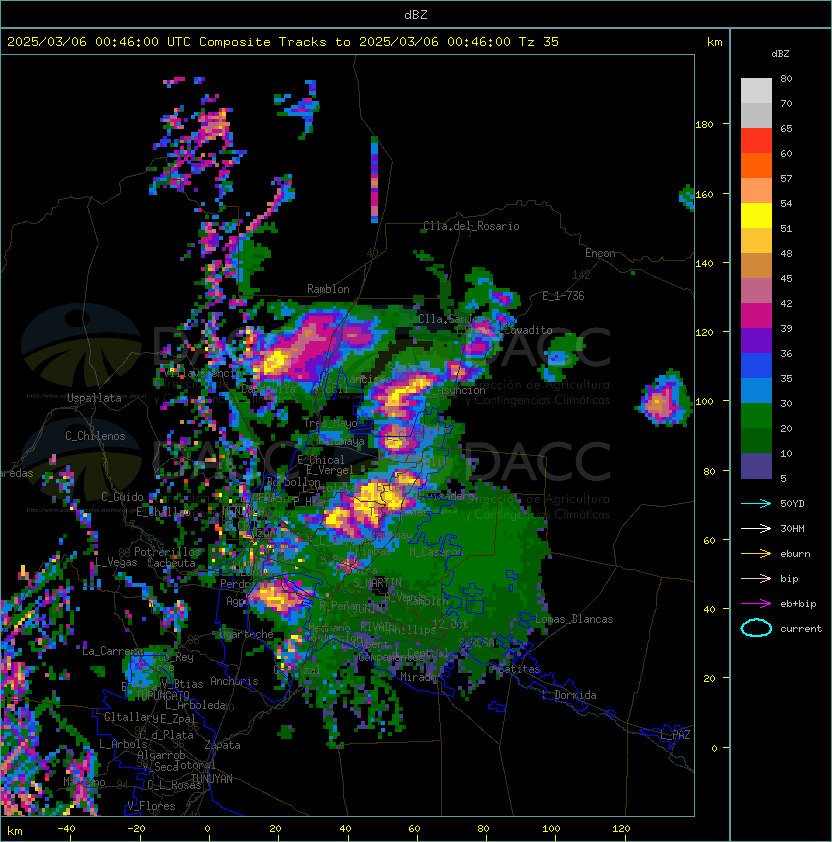The height and width of the screenshot is (842, 832).
Task: Click the 'C_Guido' place label
Action: 122,497
